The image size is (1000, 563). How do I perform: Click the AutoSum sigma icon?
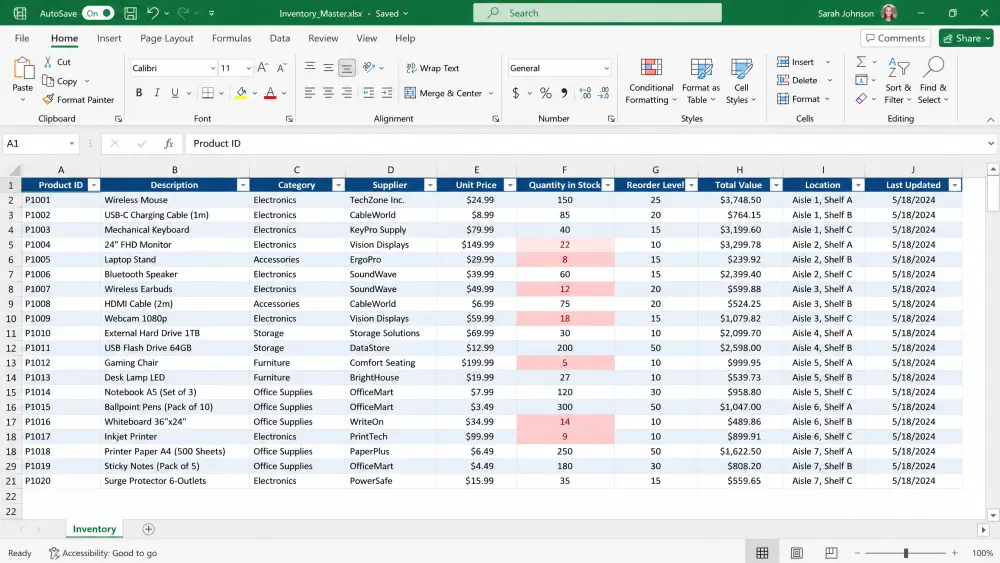[x=861, y=62]
